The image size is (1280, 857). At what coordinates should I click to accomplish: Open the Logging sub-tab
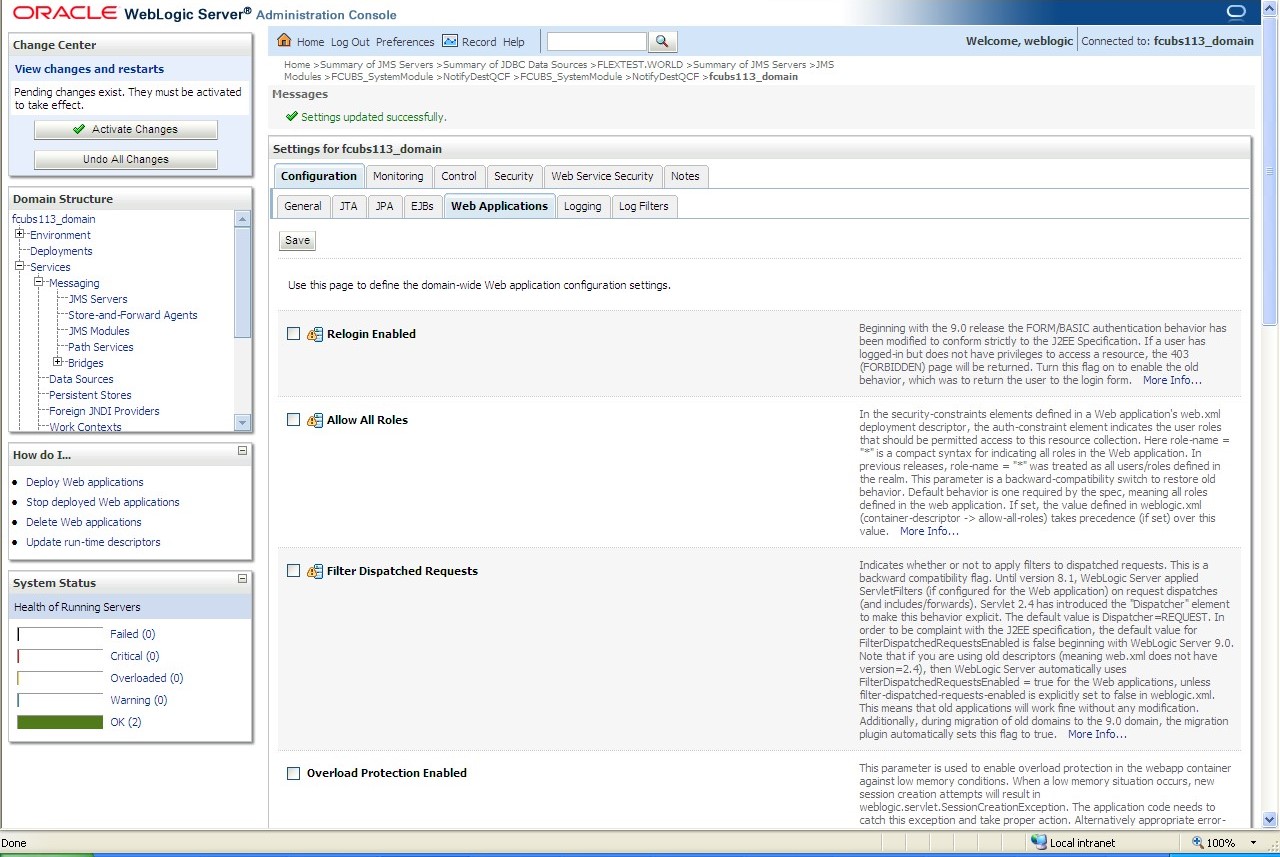(x=582, y=206)
